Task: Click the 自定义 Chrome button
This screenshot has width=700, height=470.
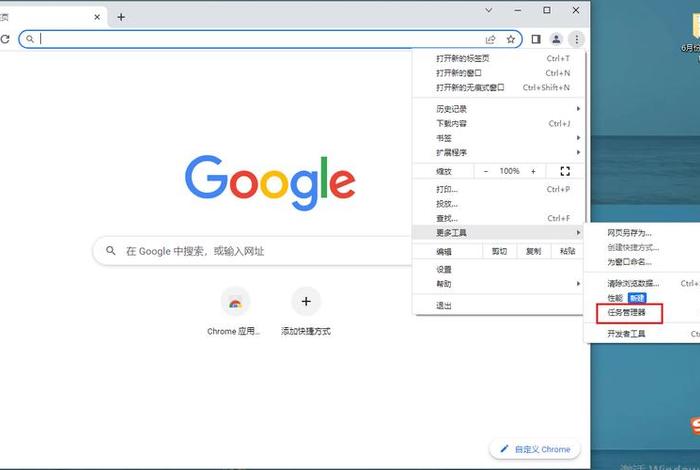Action: 535,449
